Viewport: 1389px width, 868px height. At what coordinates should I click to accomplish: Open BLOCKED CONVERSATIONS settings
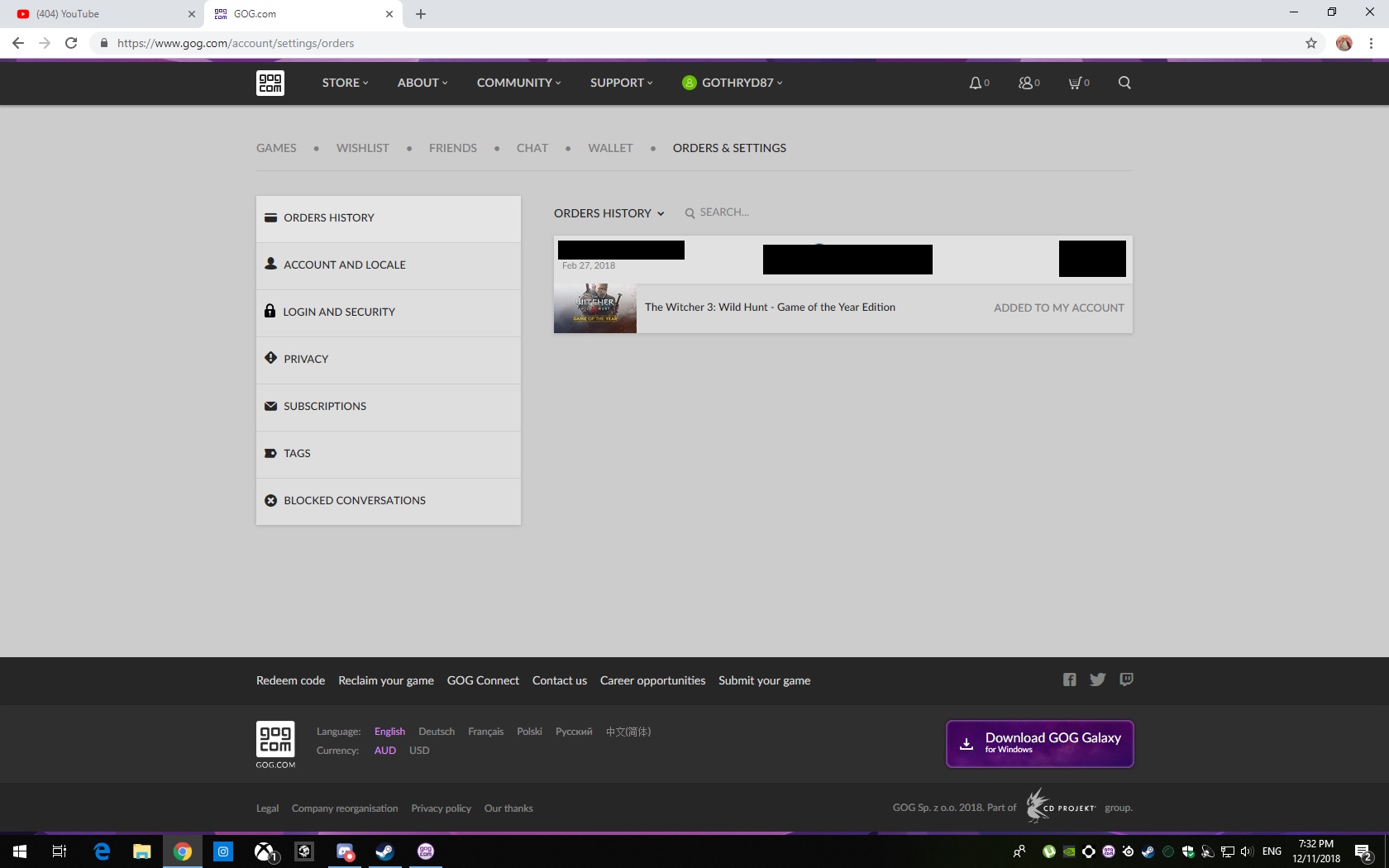[389, 501]
